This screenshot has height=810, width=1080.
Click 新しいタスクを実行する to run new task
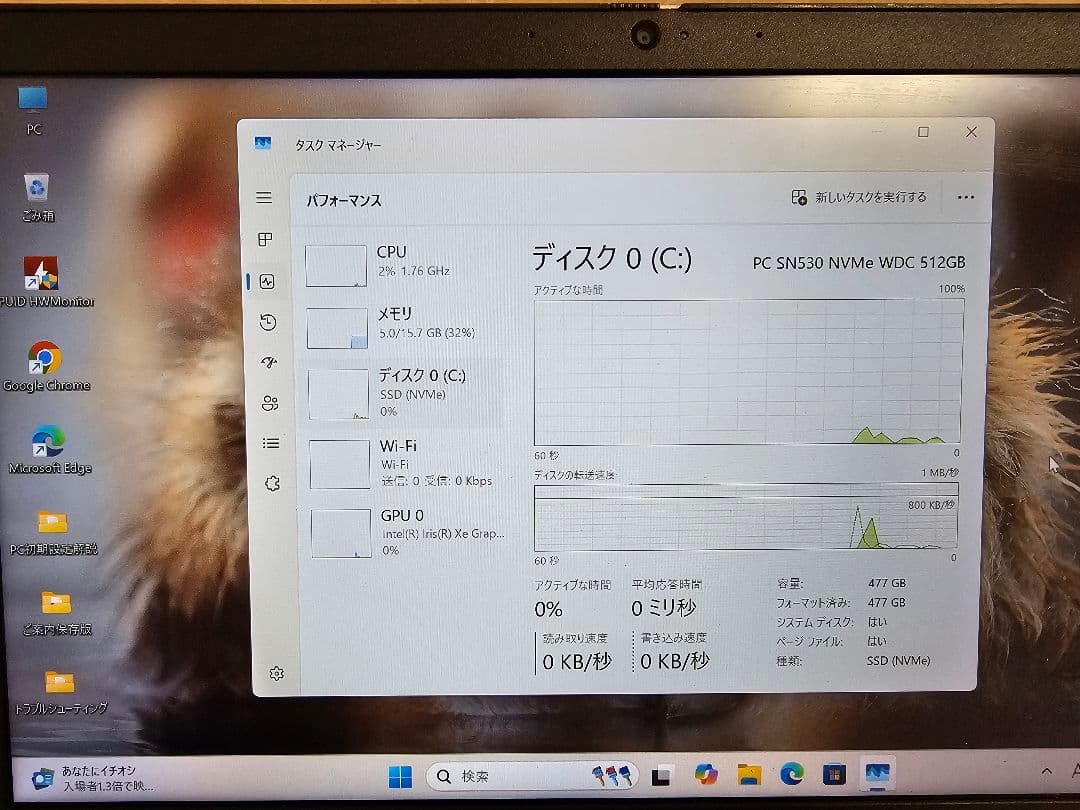point(858,197)
